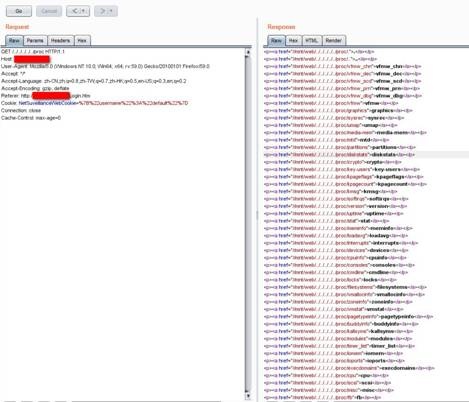Open the Response Hex tab
Viewport: 469px width, 402px height.
(293, 40)
